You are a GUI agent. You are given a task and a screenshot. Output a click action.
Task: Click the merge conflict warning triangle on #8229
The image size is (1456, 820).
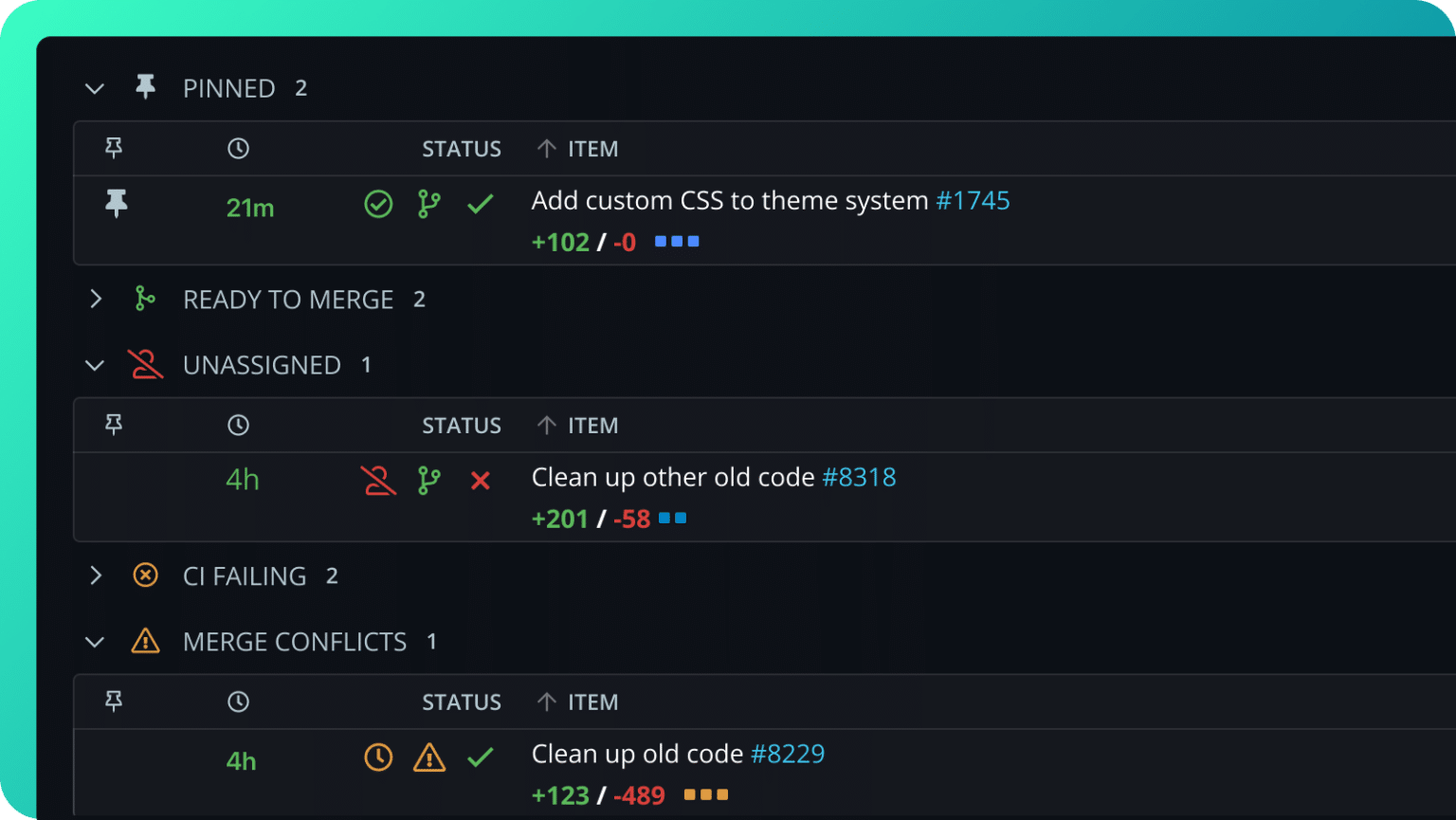click(x=428, y=757)
